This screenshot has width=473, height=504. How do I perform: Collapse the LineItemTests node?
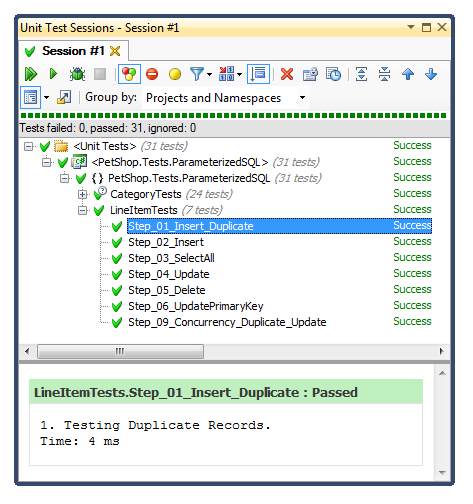(x=82, y=210)
